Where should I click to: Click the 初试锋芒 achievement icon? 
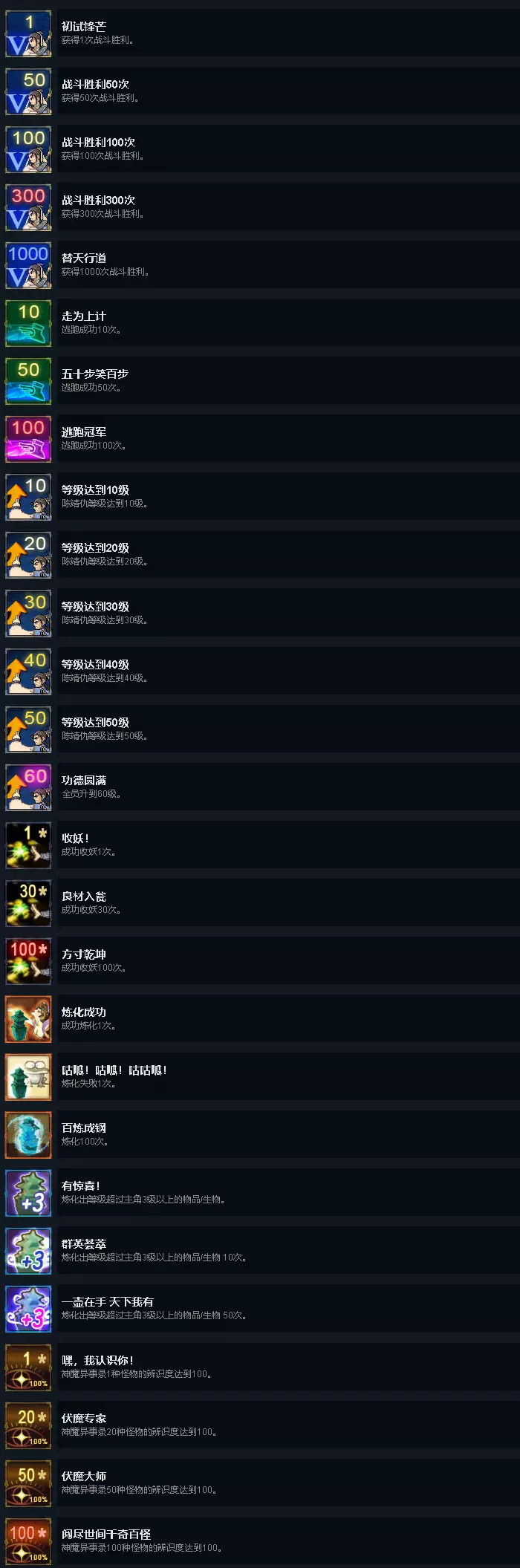[28, 33]
